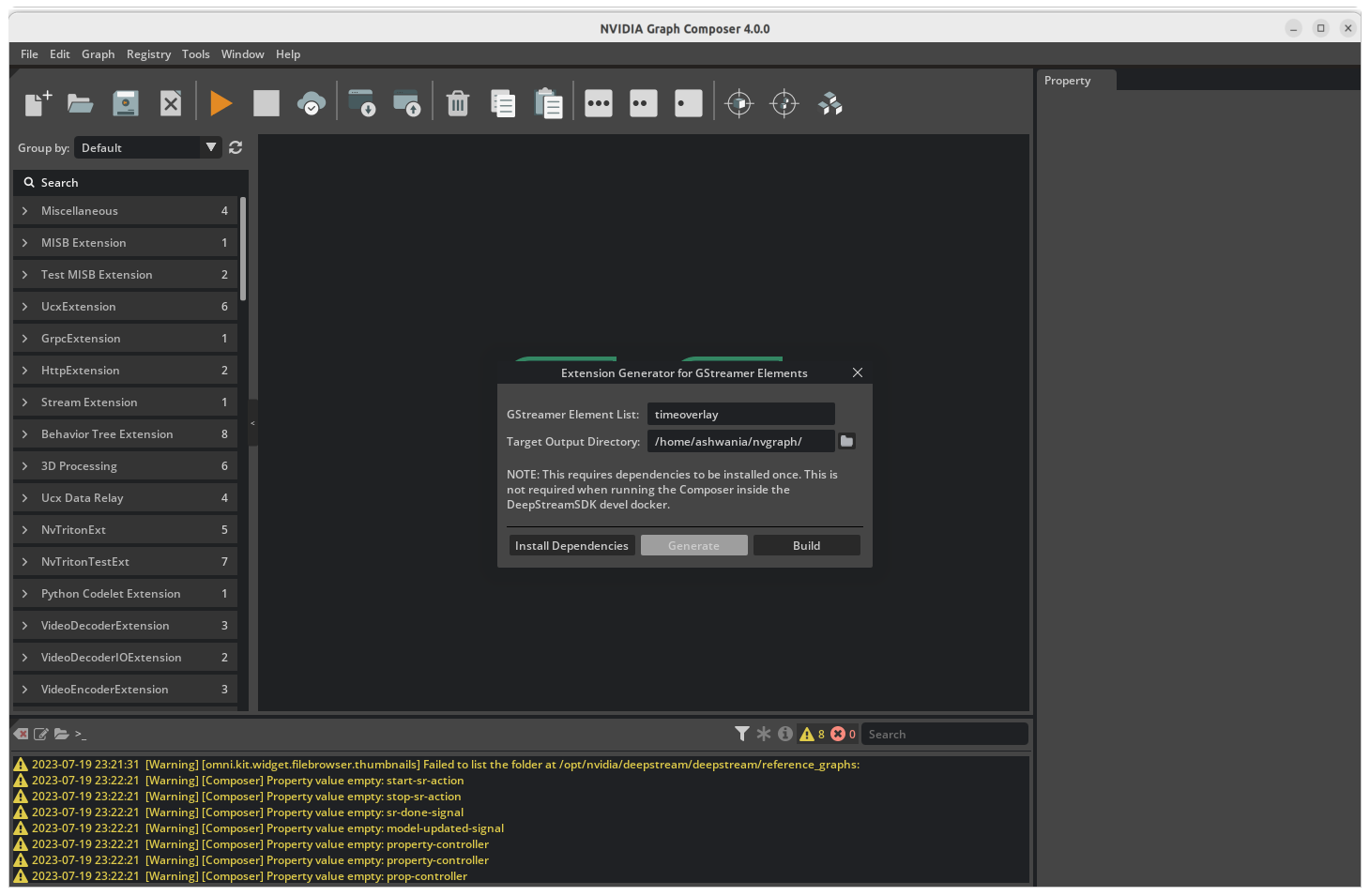The height and width of the screenshot is (896, 1370).
Task: Expand the GrpcExtension group
Action: (x=125, y=339)
